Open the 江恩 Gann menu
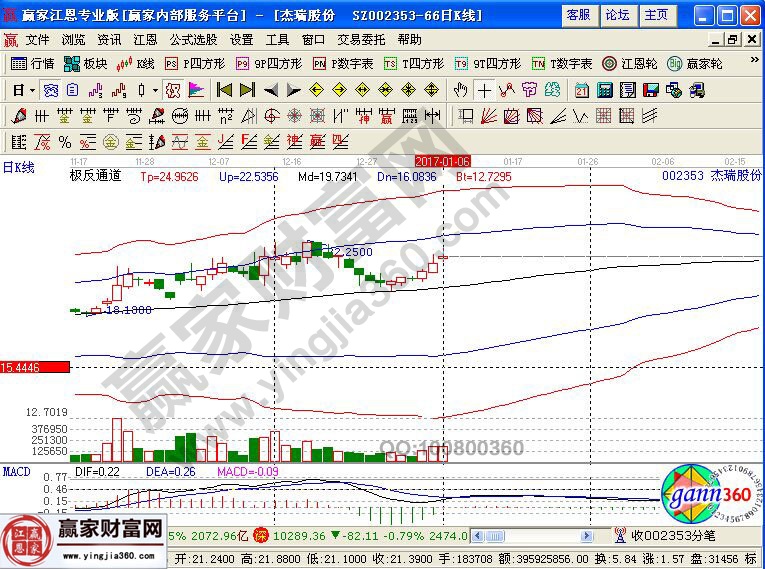This screenshot has height=569, width=765. tap(146, 40)
